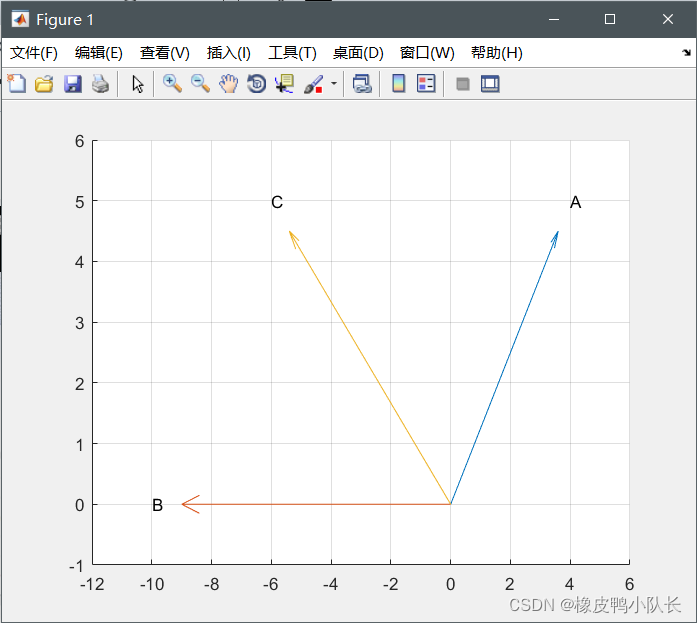The image size is (697, 623).
Task: Open the 文件(F) menu
Action: click(x=34, y=53)
